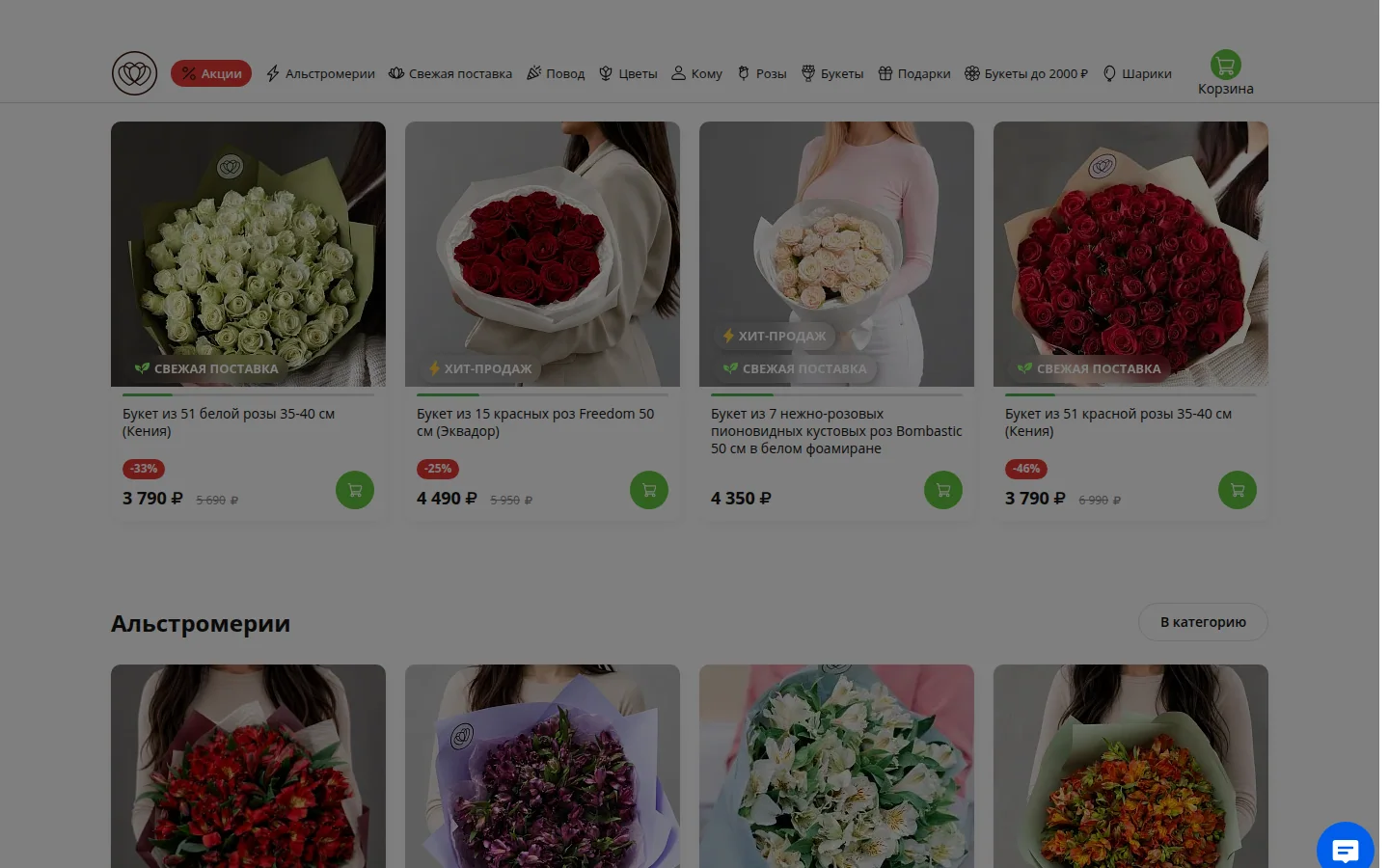Click the -25% discount badge

(438, 469)
